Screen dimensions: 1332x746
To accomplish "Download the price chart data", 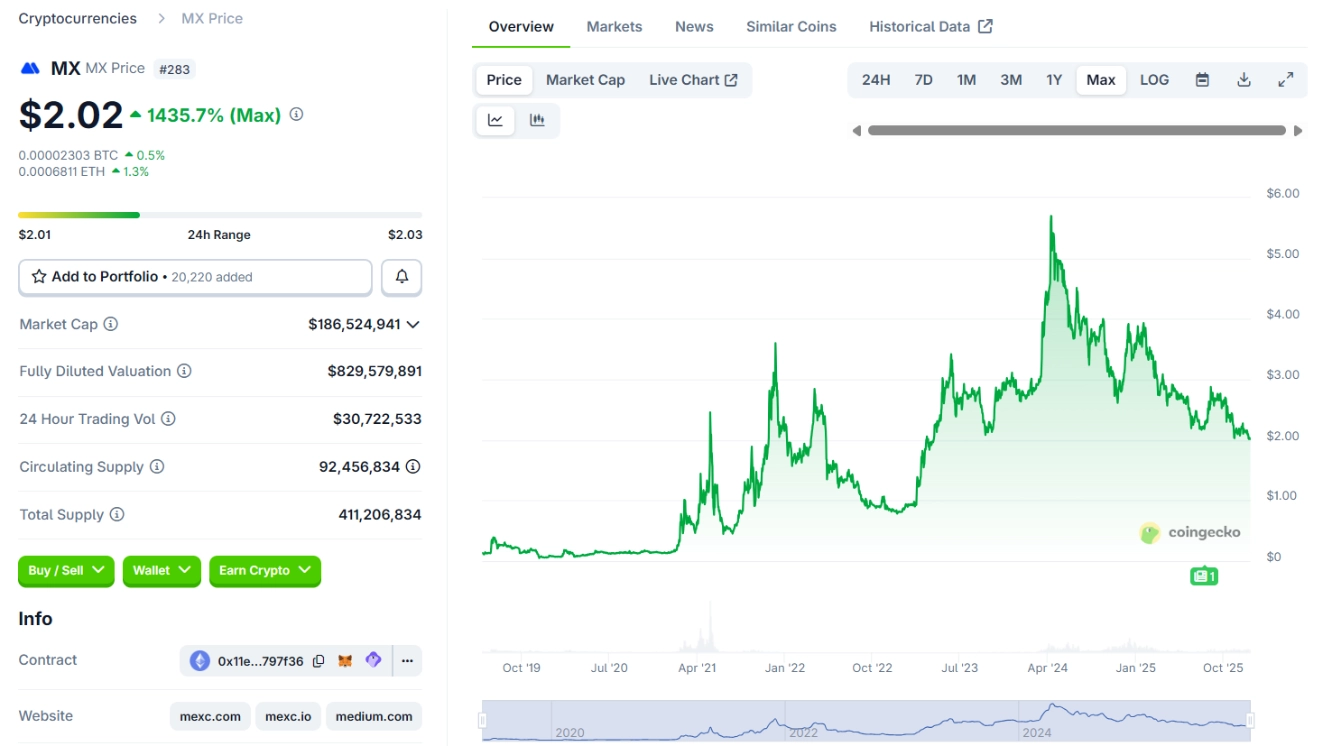I will [1244, 79].
